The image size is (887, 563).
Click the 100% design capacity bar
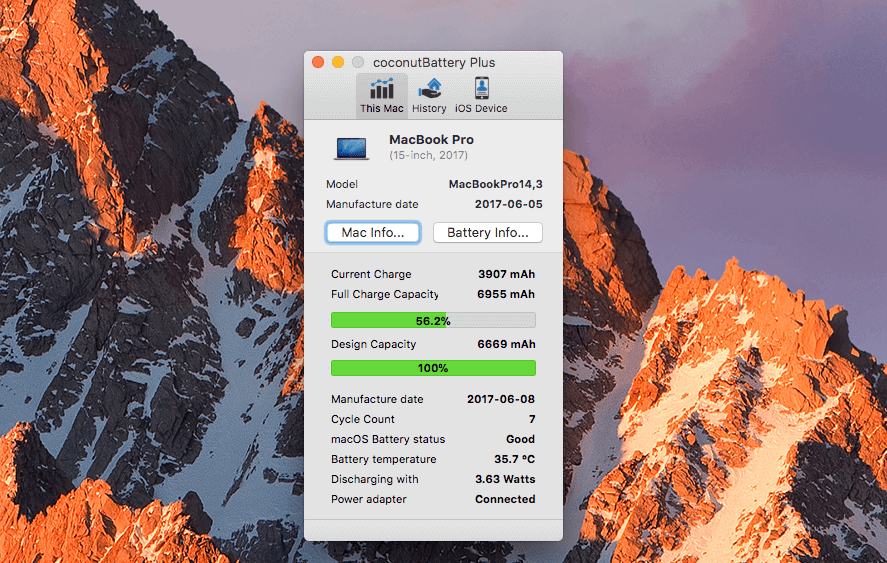point(433,368)
